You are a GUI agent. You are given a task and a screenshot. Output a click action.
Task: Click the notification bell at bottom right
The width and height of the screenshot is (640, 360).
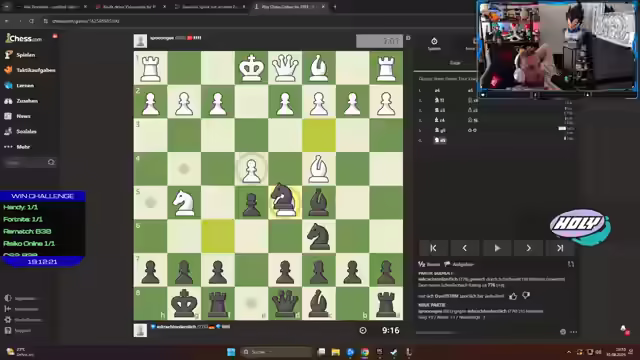[x=623, y=328]
